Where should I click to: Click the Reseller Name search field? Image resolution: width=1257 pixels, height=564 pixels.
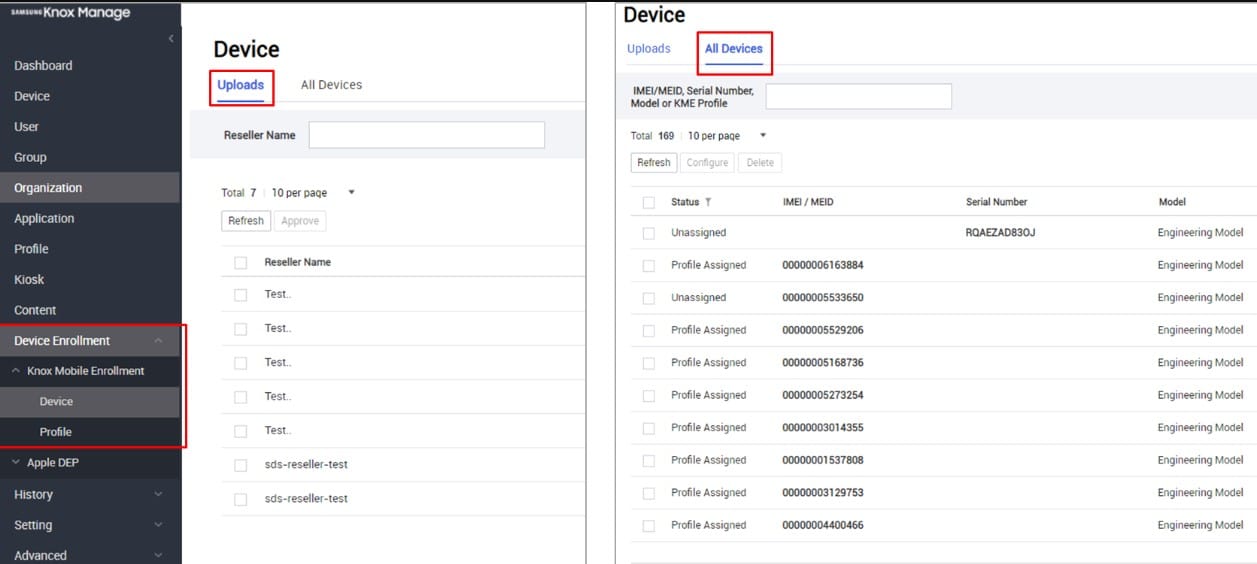[426, 135]
